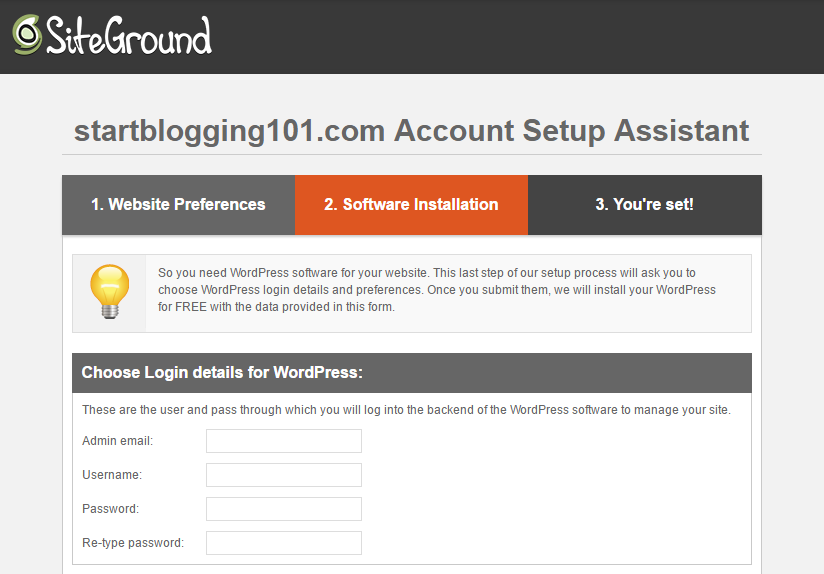
Task: Click into the Username text box
Action: [284, 475]
